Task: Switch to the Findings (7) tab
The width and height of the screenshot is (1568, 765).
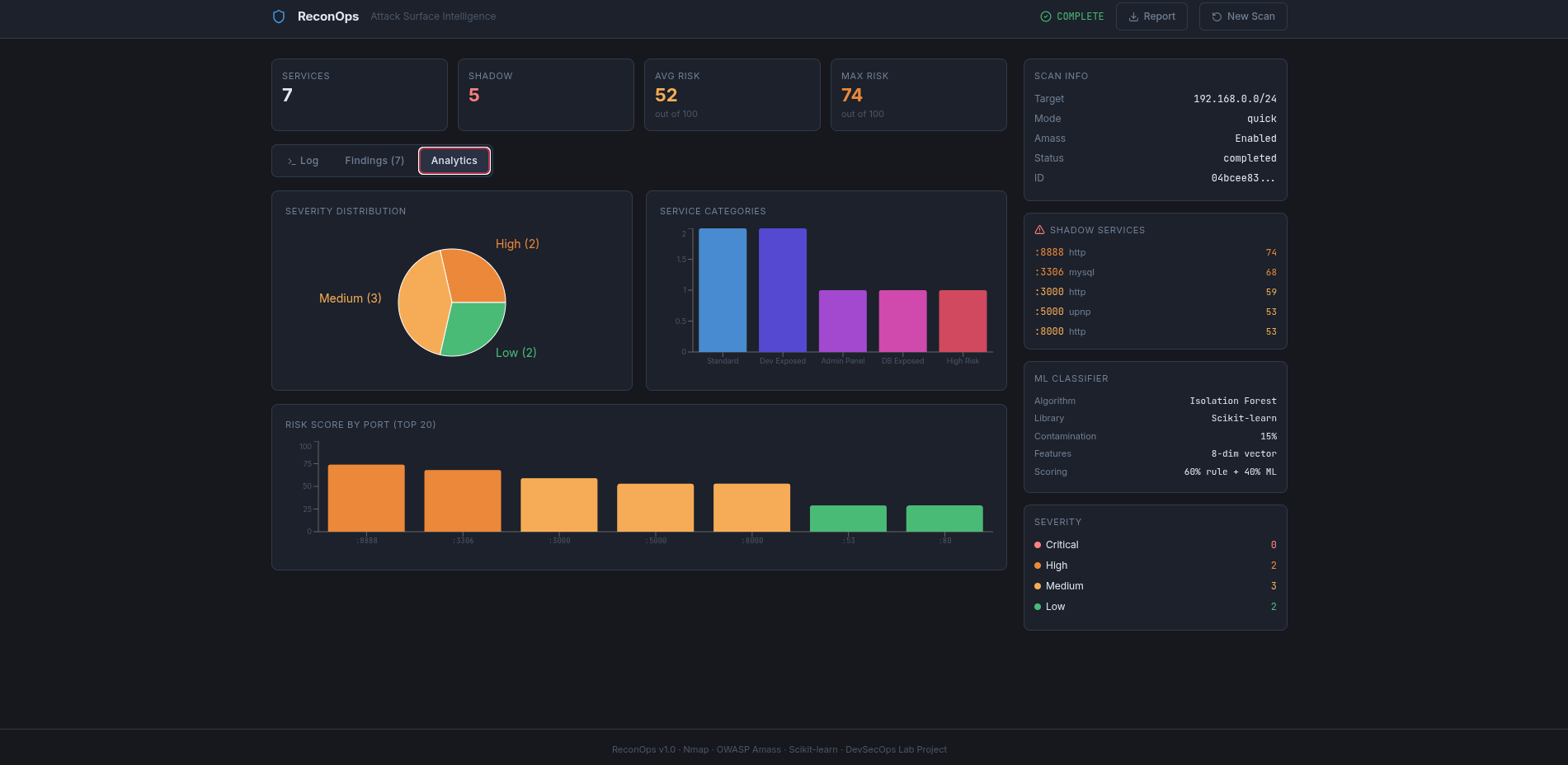Action: click(x=374, y=161)
